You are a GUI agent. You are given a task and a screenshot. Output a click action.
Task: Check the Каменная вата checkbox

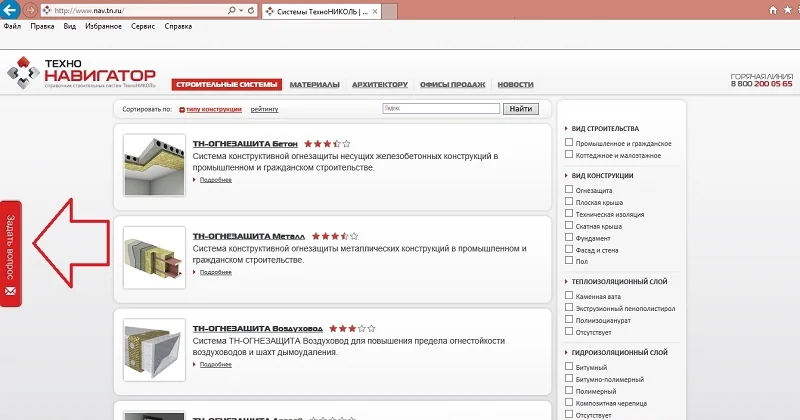569,295
